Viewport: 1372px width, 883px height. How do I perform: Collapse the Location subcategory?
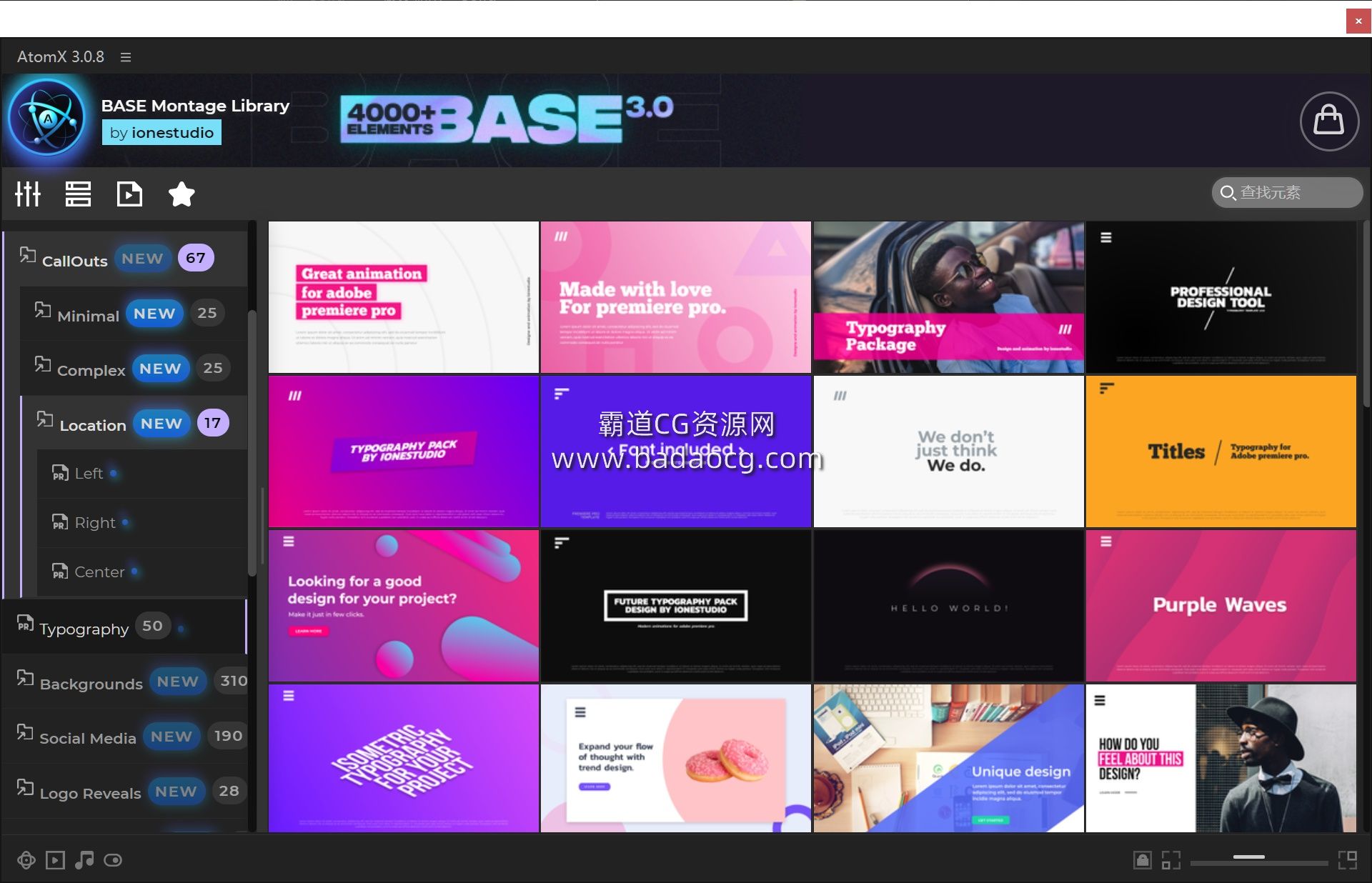coord(134,424)
